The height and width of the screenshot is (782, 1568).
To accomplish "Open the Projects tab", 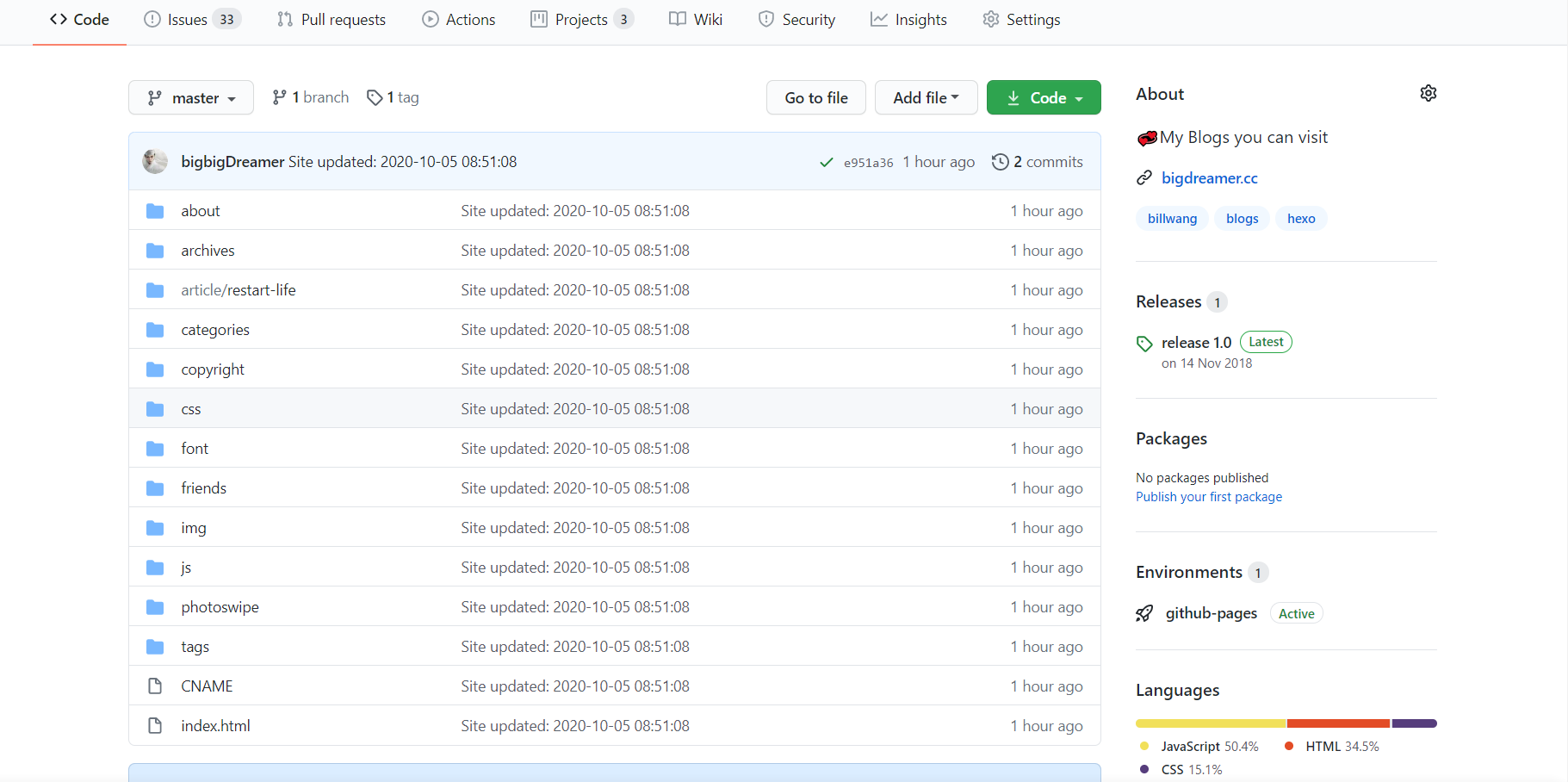I will 582,19.
